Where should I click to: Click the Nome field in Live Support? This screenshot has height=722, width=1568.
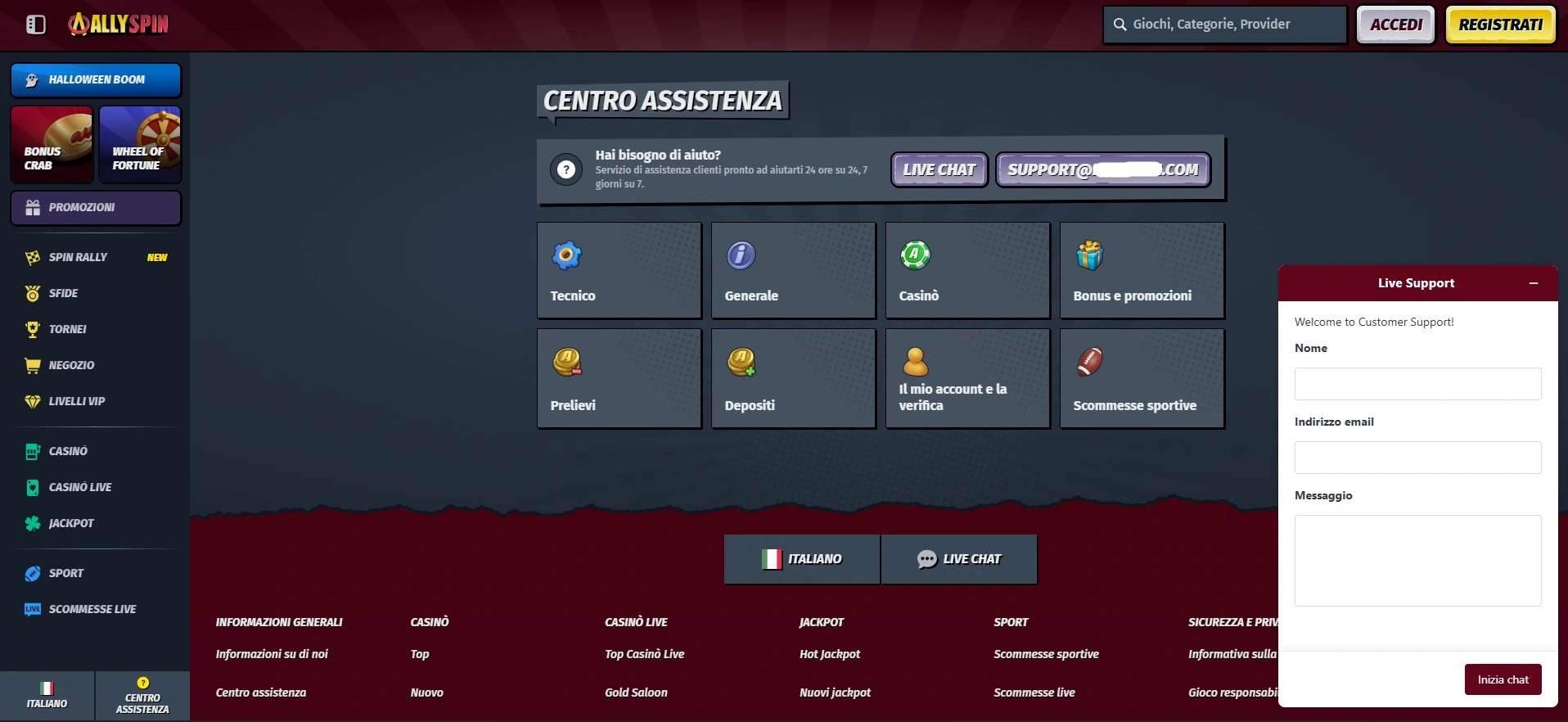[x=1417, y=384]
